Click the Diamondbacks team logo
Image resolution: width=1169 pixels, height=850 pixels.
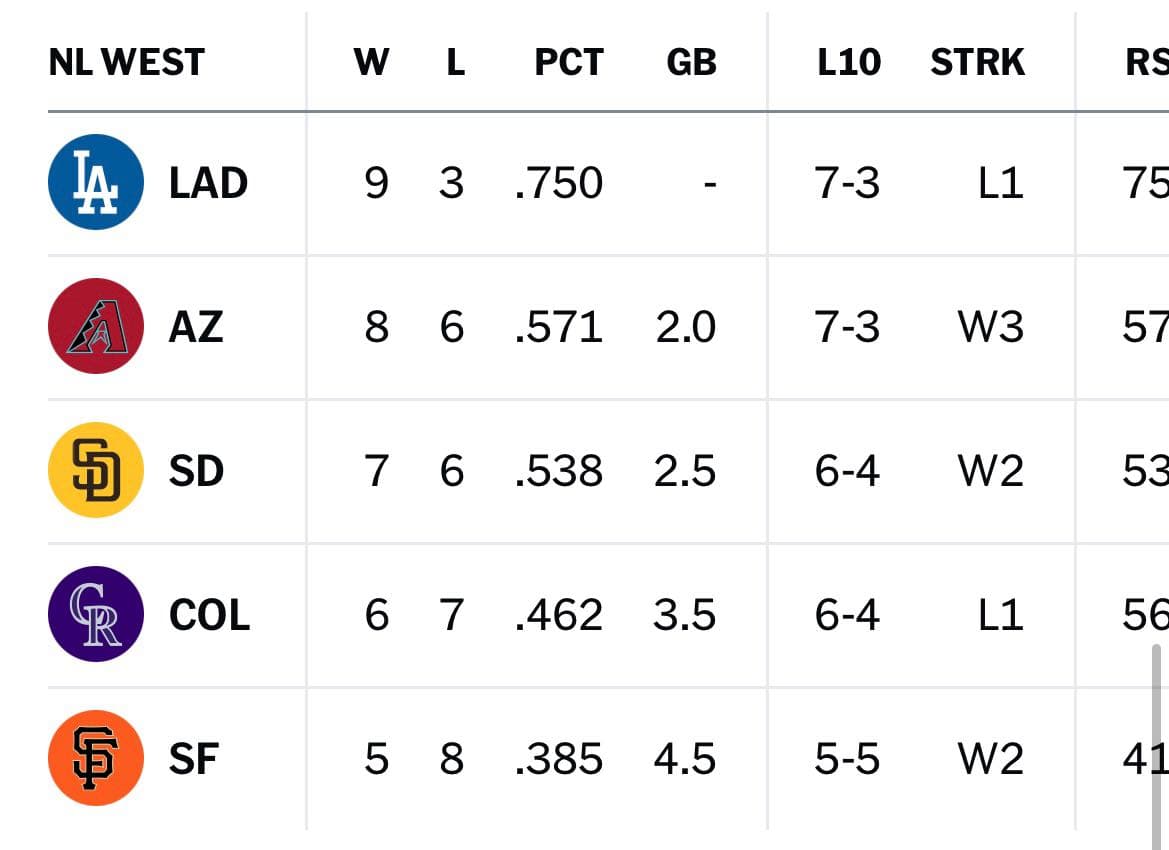[96, 326]
